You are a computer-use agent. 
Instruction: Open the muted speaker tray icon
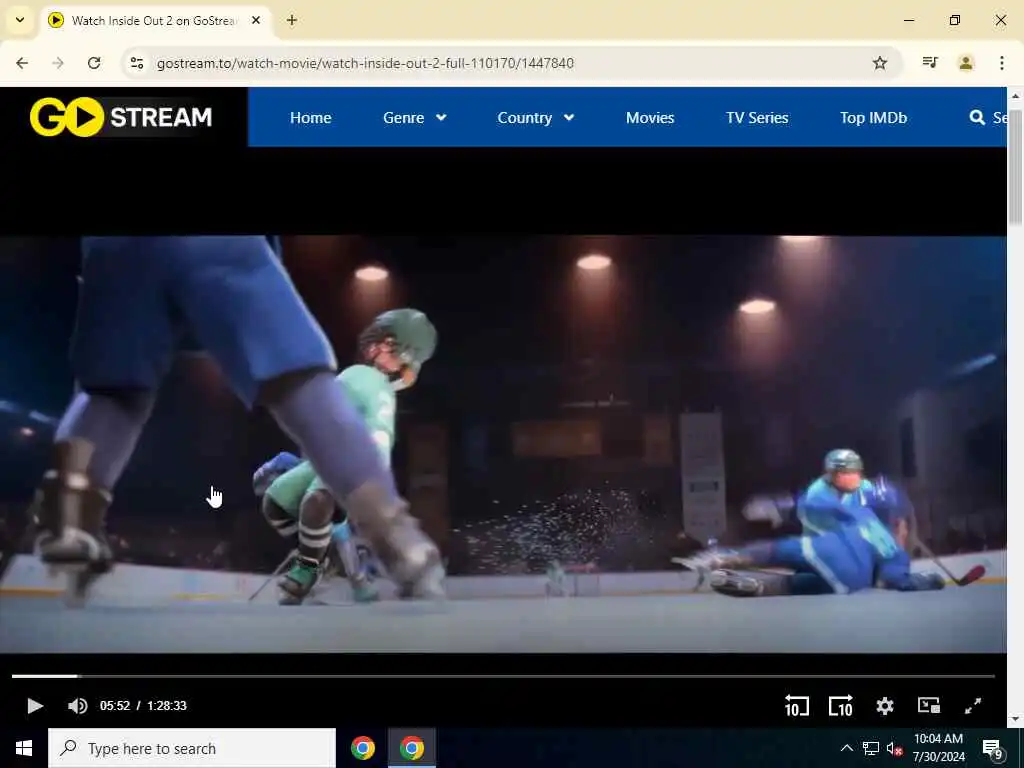pos(895,748)
